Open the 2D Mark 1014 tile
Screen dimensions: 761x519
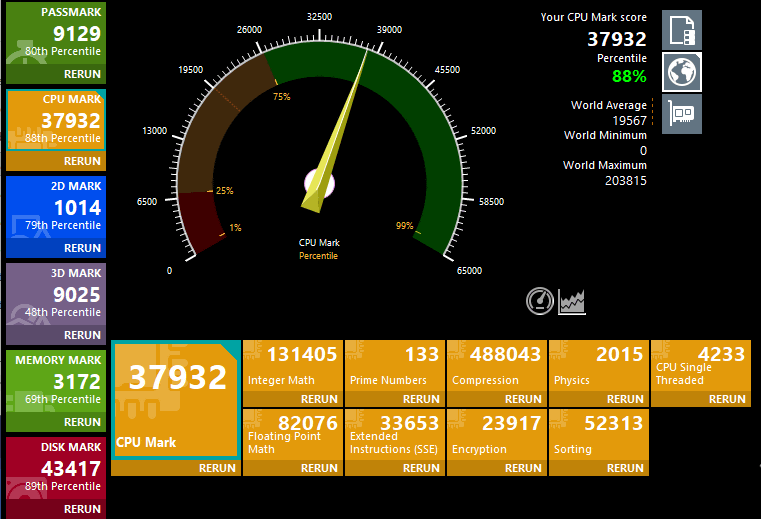coord(56,207)
